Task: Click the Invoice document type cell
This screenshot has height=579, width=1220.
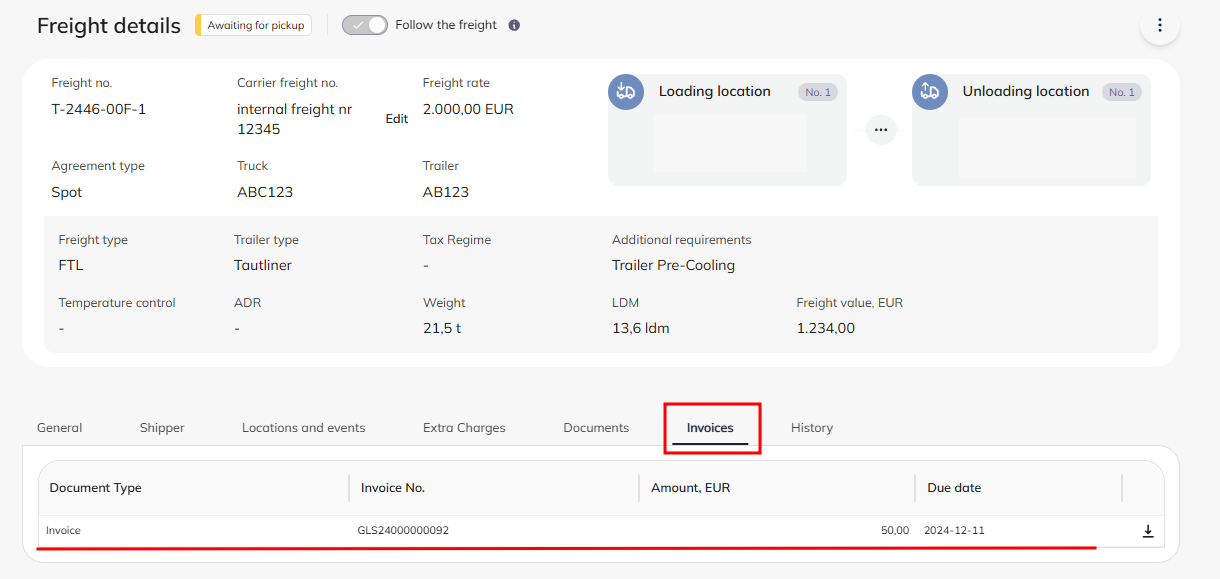Action: [x=63, y=531]
